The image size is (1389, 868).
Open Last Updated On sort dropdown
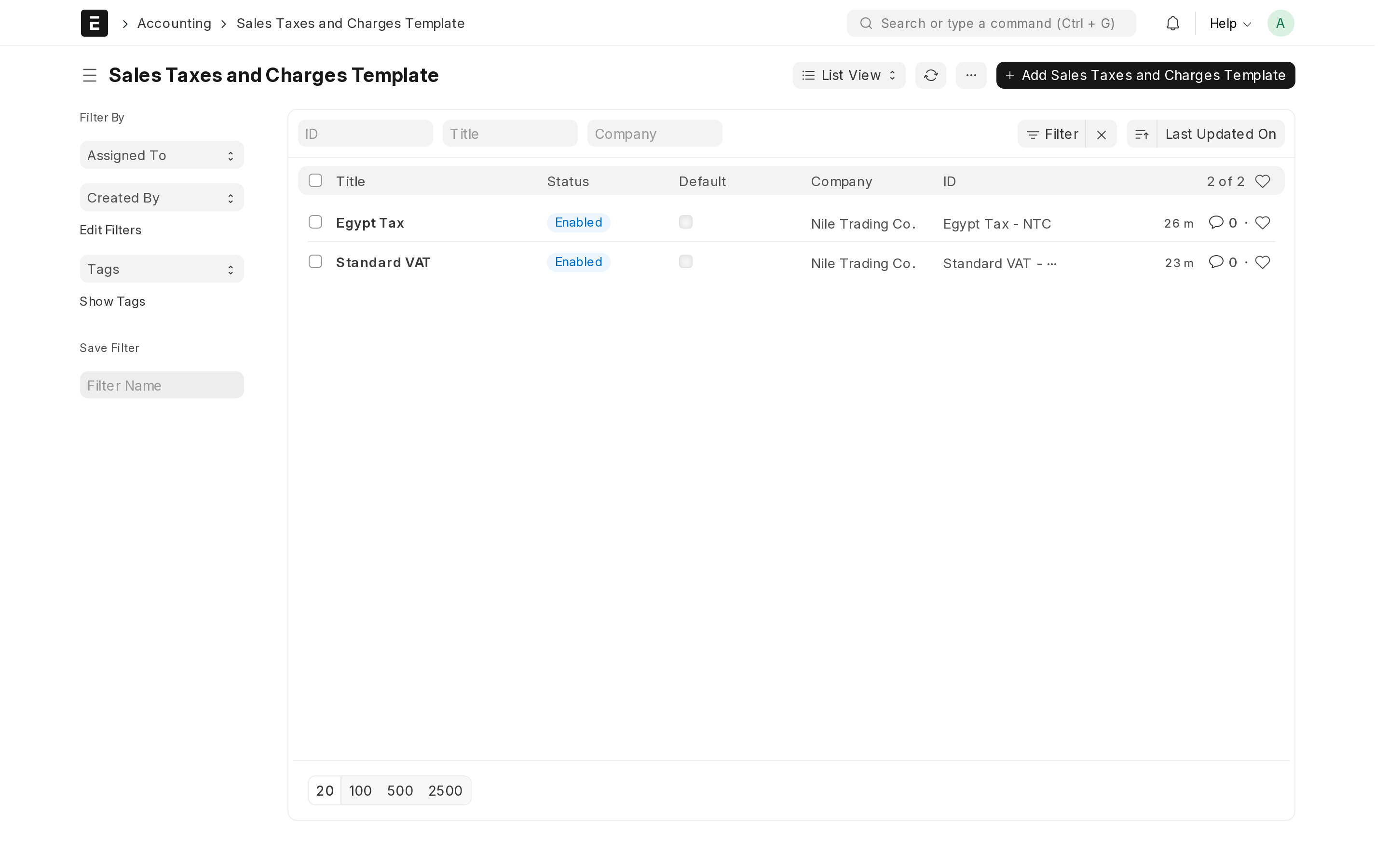(x=1220, y=135)
